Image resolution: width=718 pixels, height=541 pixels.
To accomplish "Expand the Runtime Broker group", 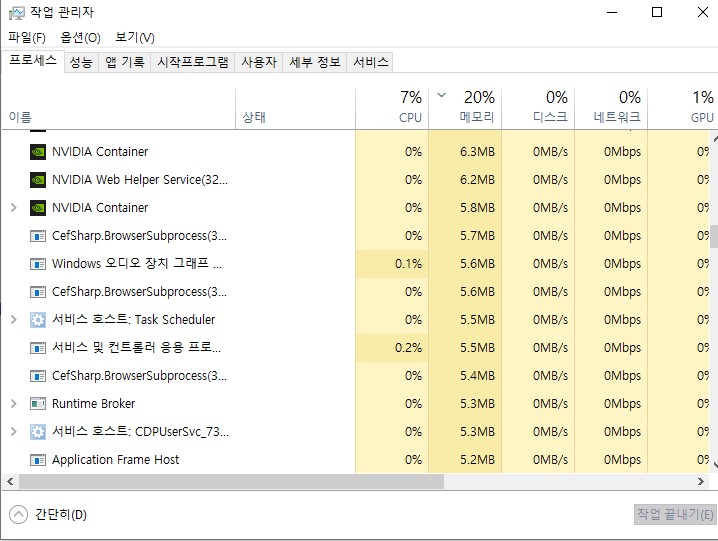I will coord(14,404).
